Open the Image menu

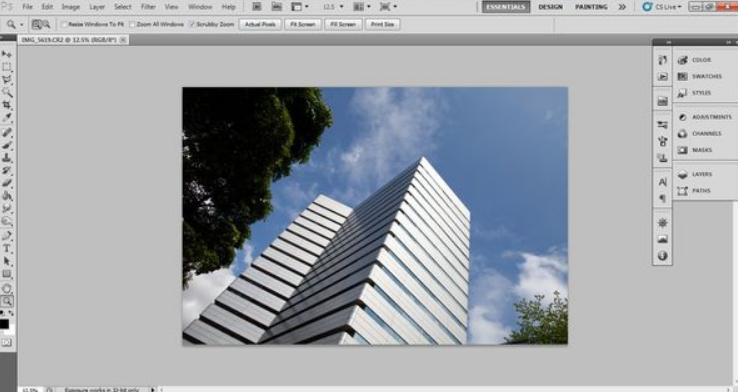(x=71, y=7)
